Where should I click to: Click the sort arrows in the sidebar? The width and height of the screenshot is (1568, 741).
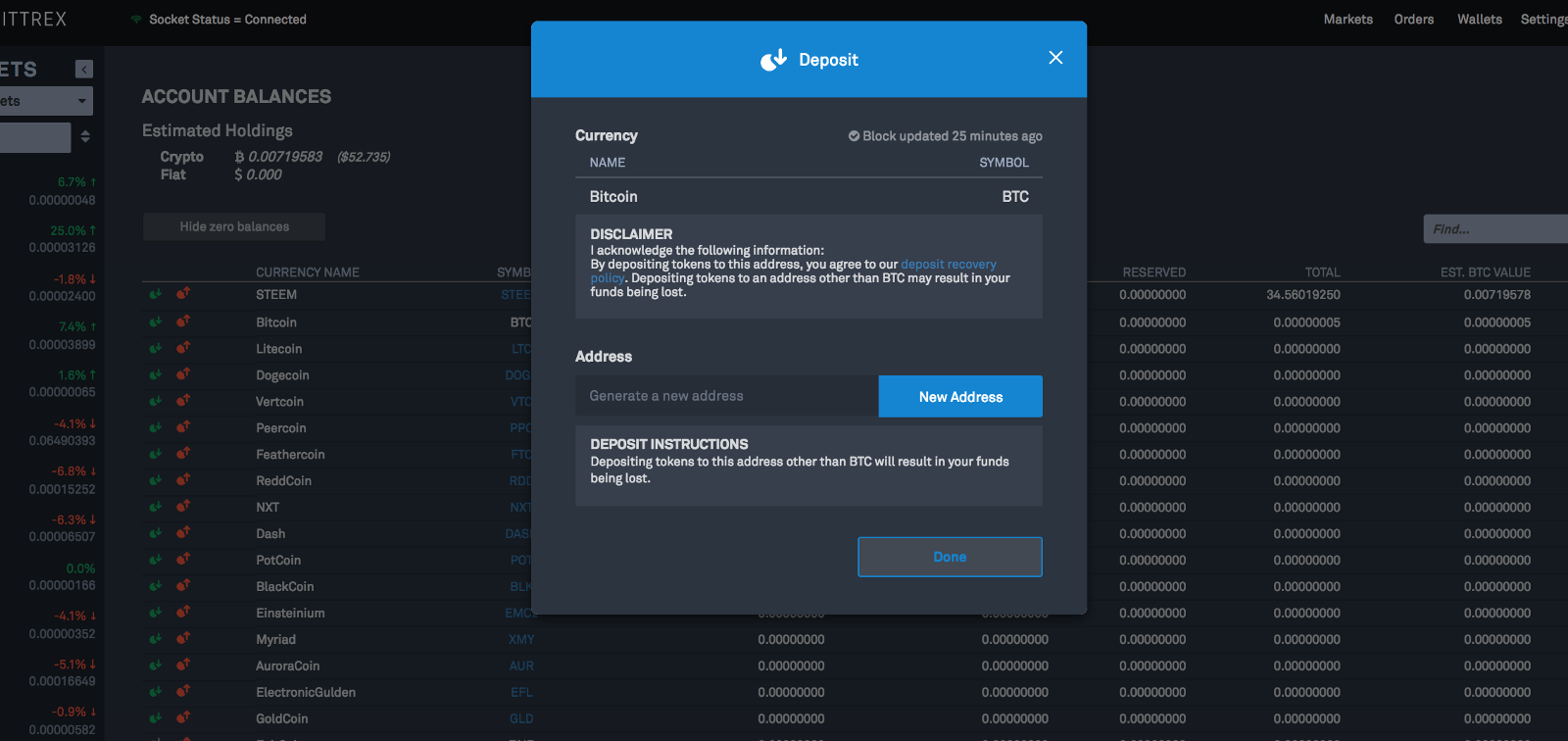point(85,137)
